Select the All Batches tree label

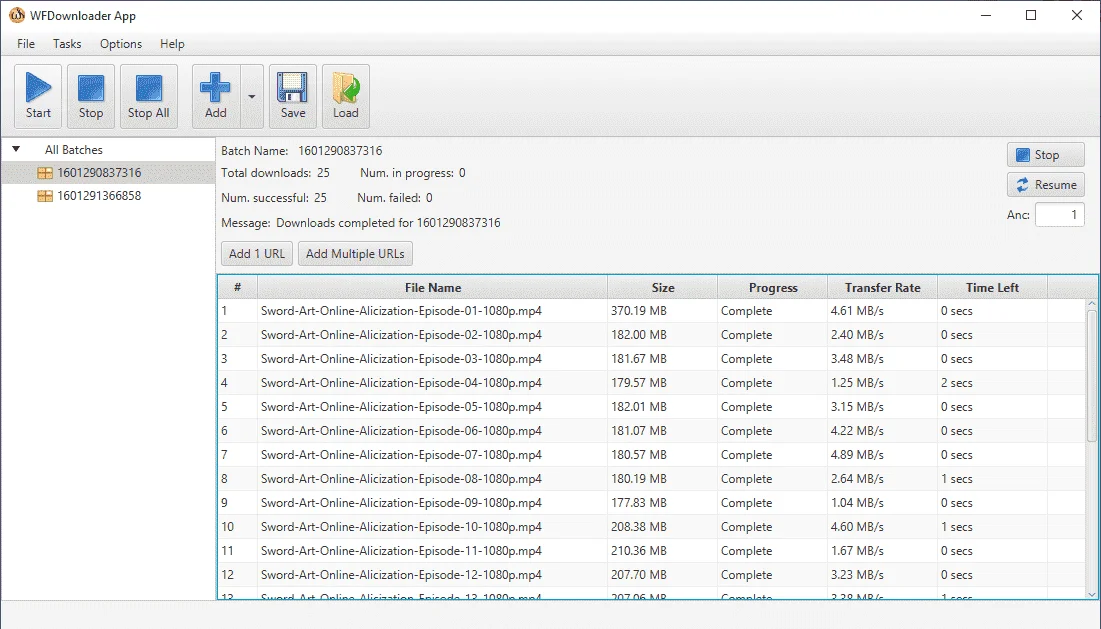(74, 150)
